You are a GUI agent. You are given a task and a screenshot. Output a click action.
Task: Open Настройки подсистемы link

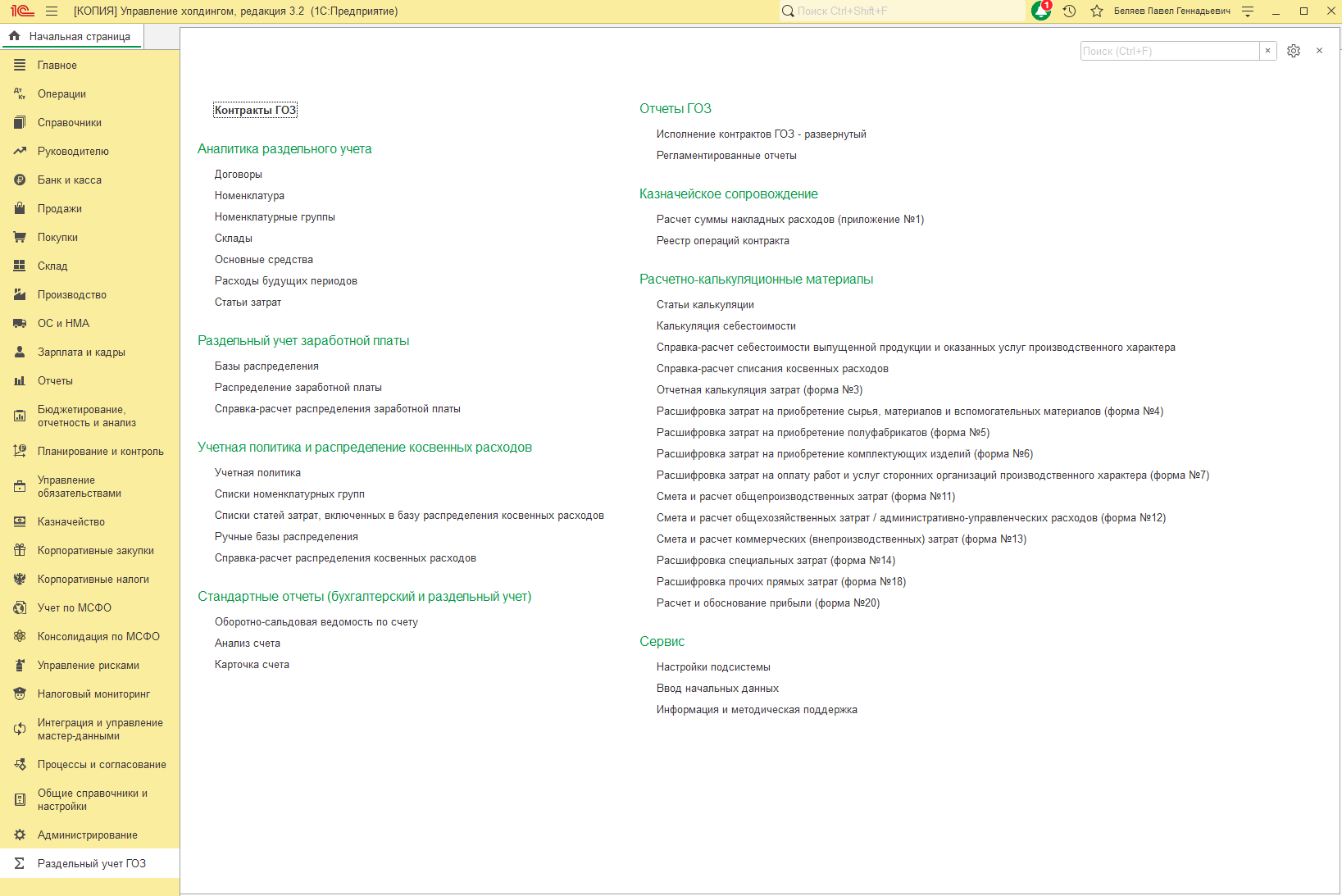click(713, 667)
